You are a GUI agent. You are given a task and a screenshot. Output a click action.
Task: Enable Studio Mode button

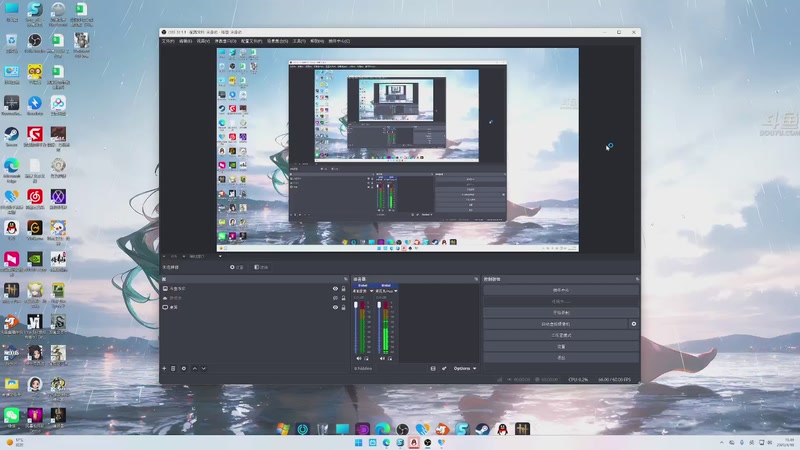[561, 335]
